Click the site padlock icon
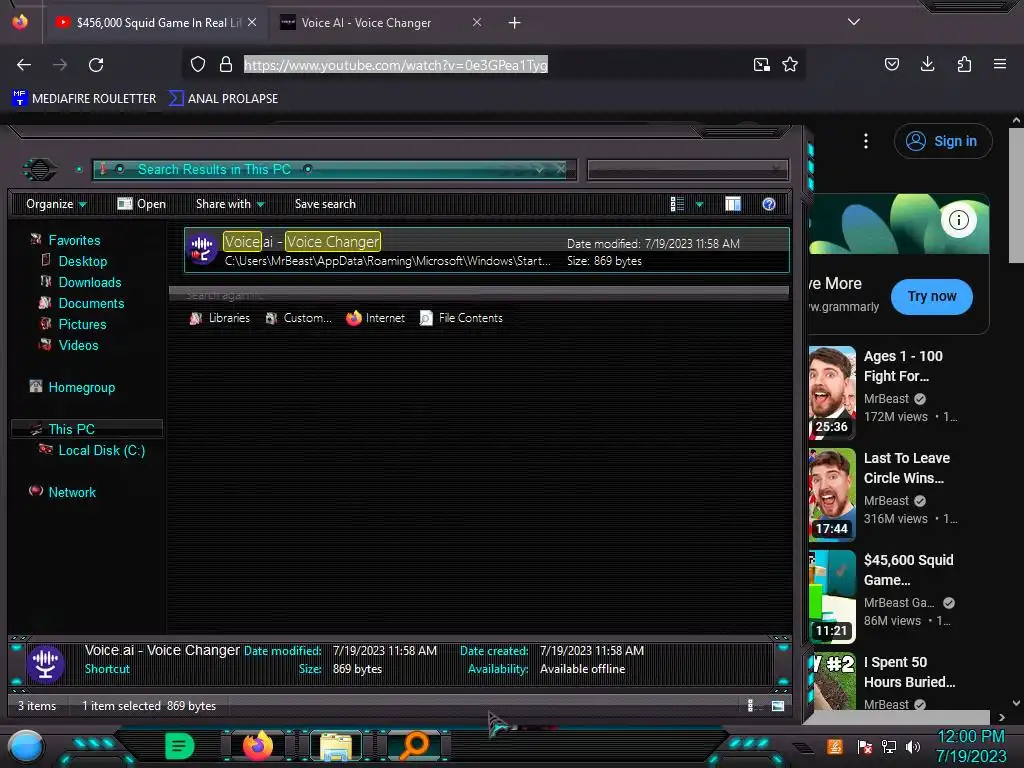Screen dimensions: 1024x768 226,64
